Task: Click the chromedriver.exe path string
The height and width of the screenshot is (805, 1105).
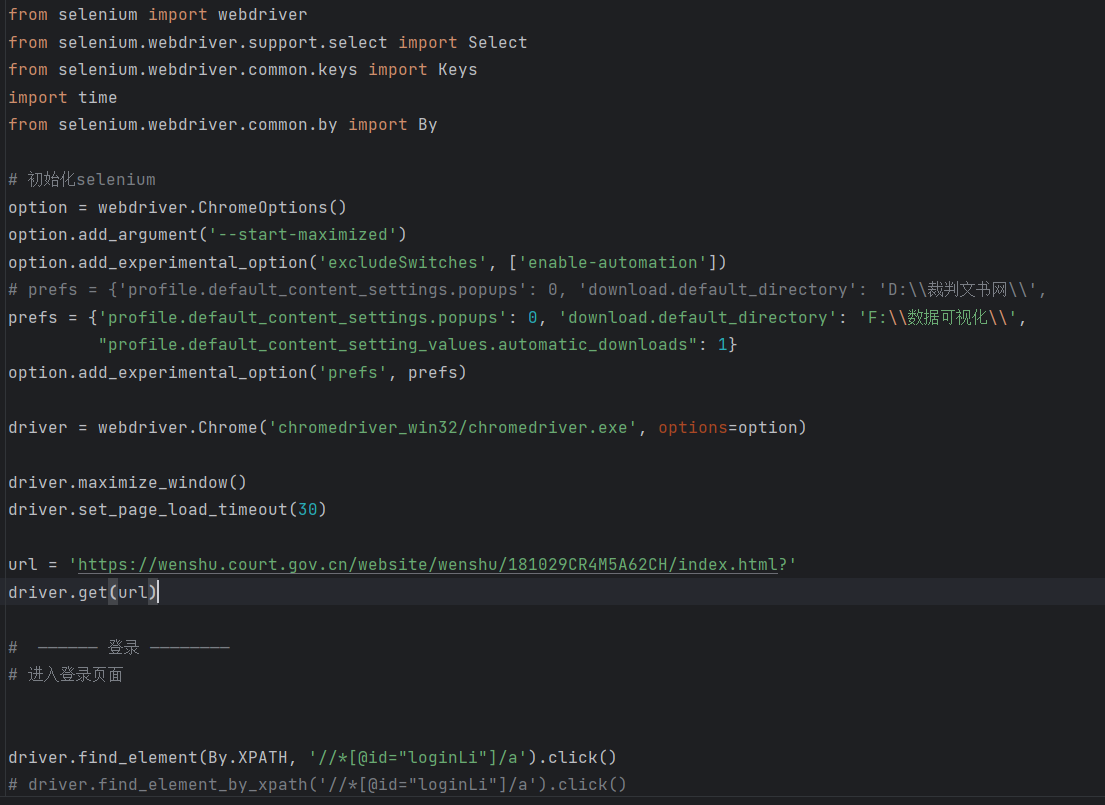Action: pyautogui.click(x=453, y=427)
